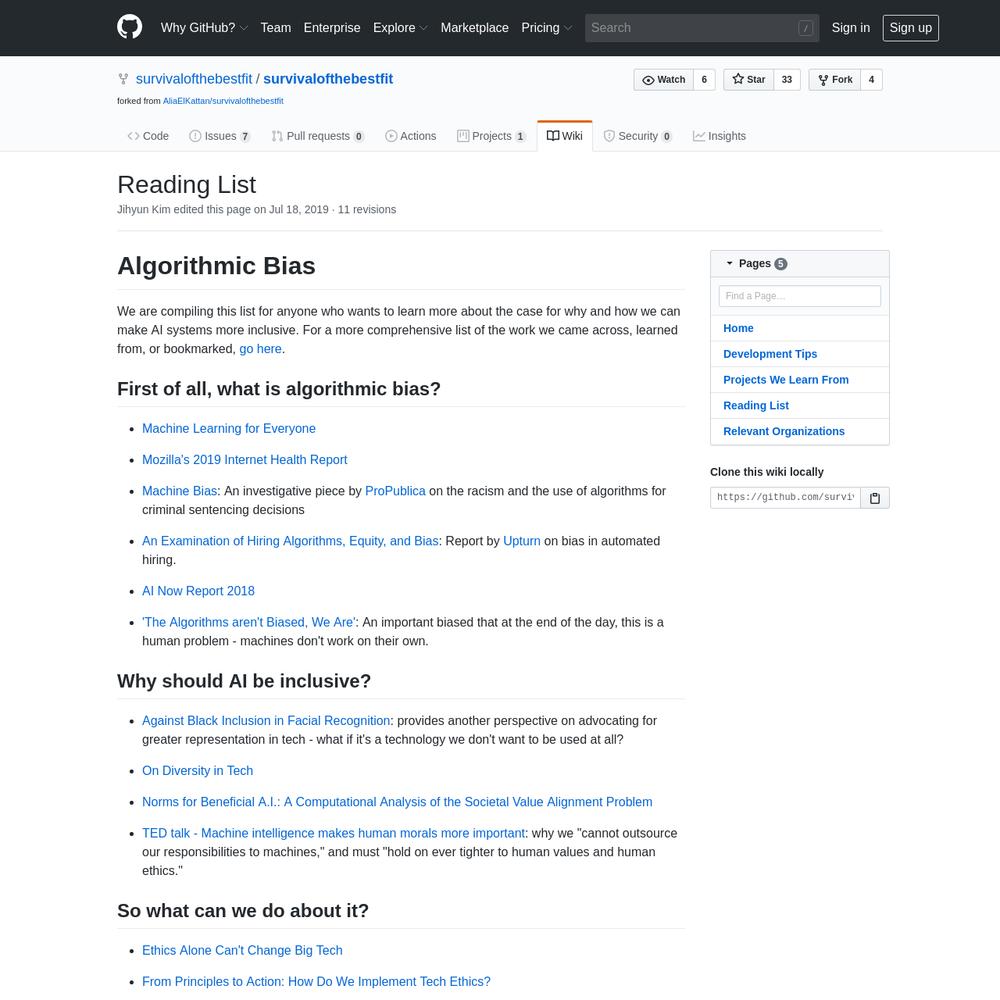Open the Home wiki page
This screenshot has width=1000, height=1000.
pyautogui.click(x=738, y=328)
